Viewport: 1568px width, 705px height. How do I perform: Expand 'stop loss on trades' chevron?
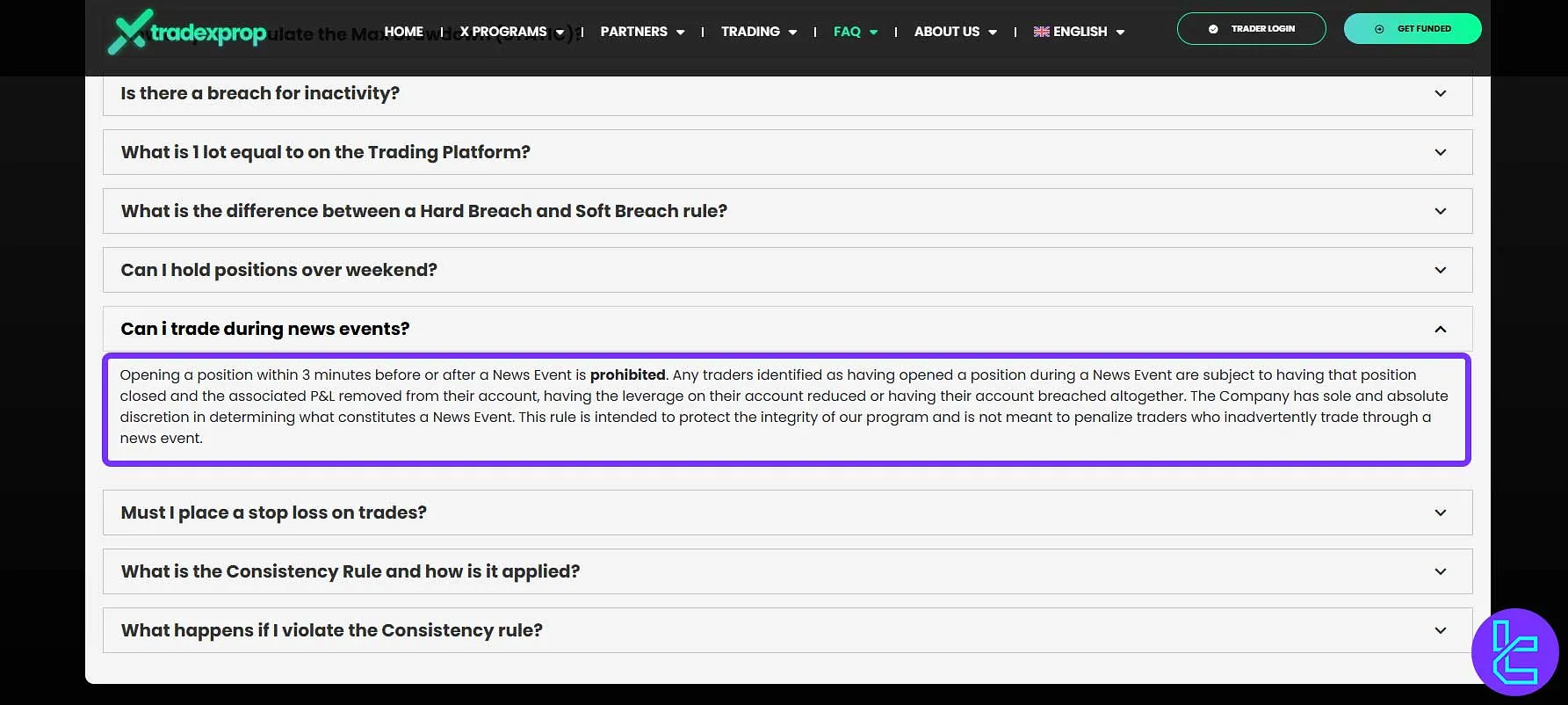(1441, 512)
